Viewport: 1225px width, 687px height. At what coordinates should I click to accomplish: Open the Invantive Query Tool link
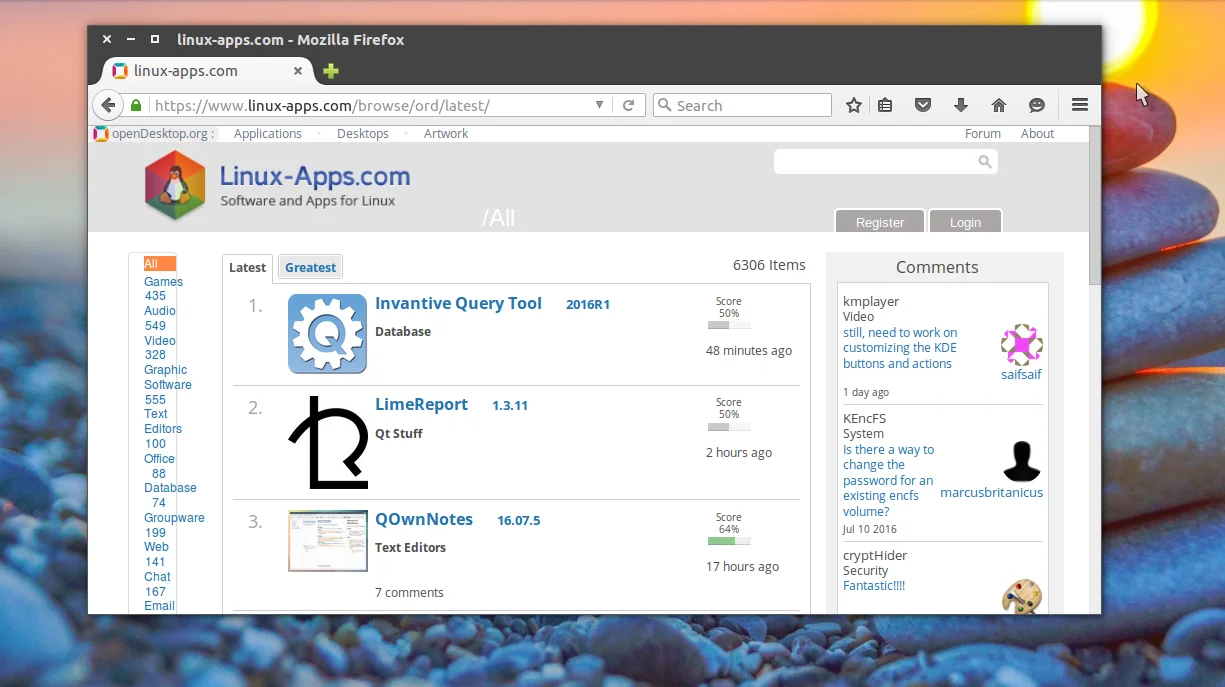(x=458, y=304)
